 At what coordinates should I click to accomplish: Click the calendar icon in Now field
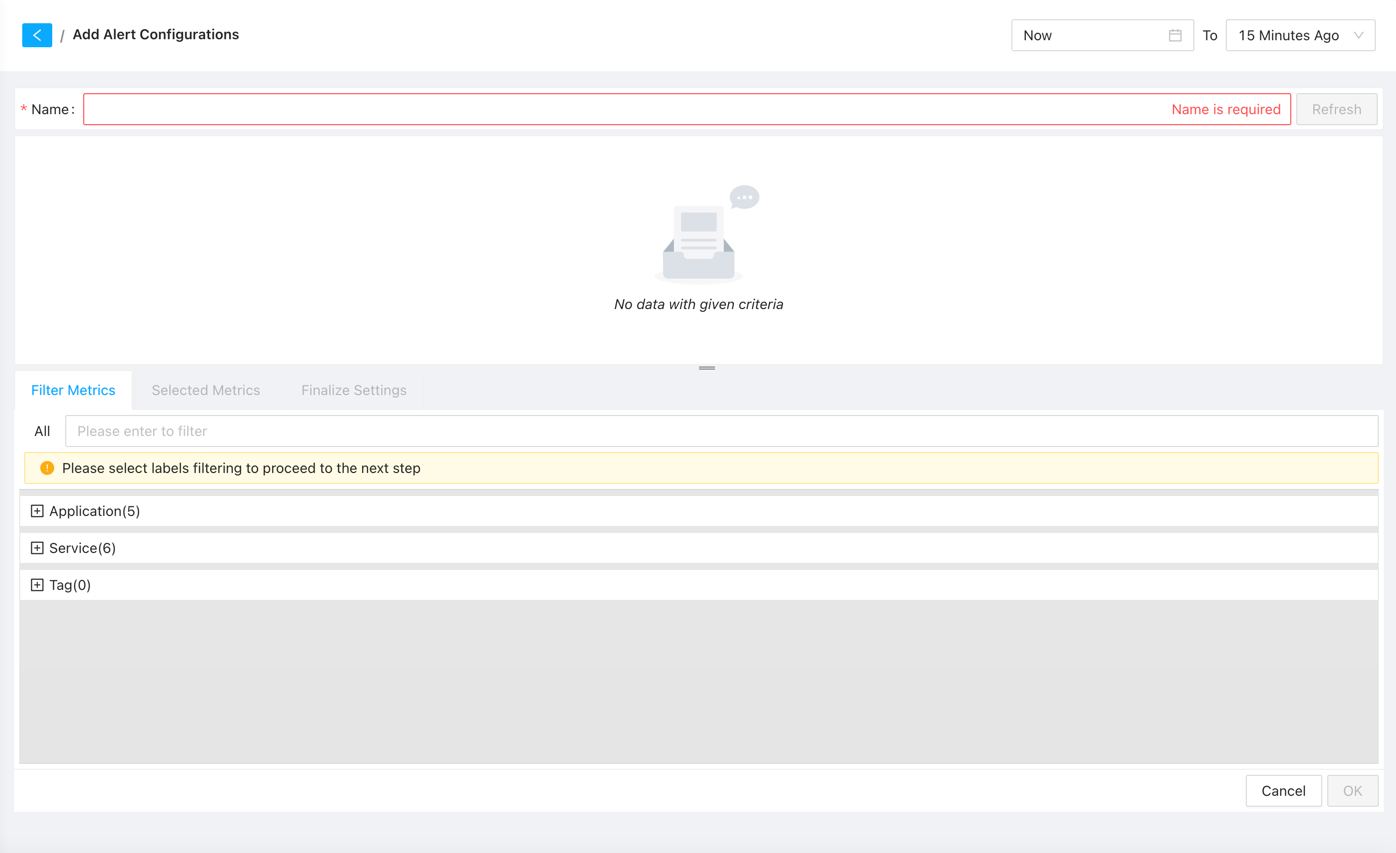(1175, 35)
